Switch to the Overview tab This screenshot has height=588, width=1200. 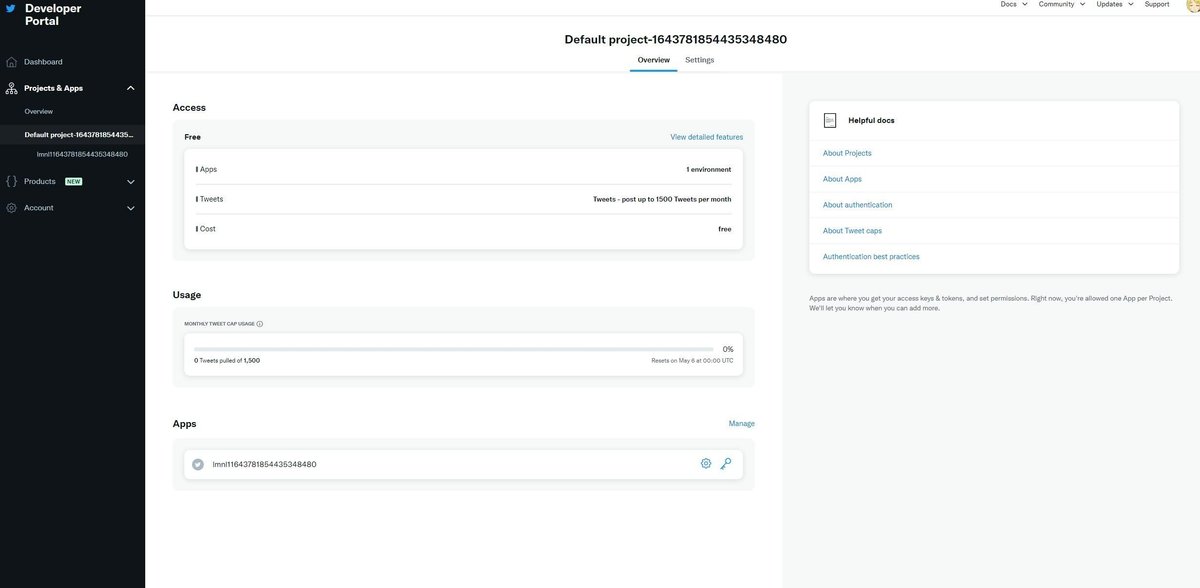coord(654,60)
